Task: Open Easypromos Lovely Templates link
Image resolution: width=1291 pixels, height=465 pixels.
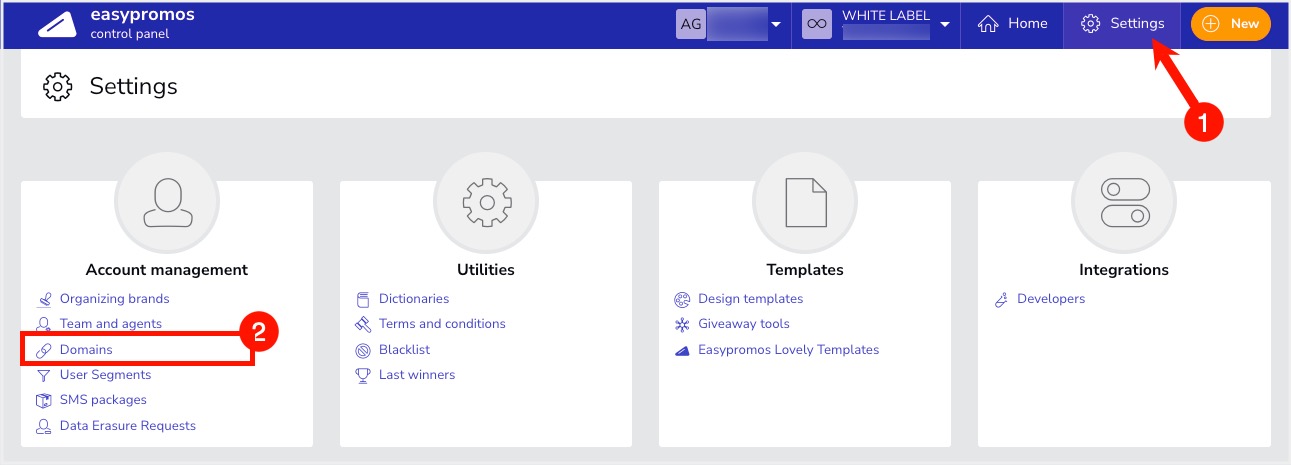Action: pos(788,350)
